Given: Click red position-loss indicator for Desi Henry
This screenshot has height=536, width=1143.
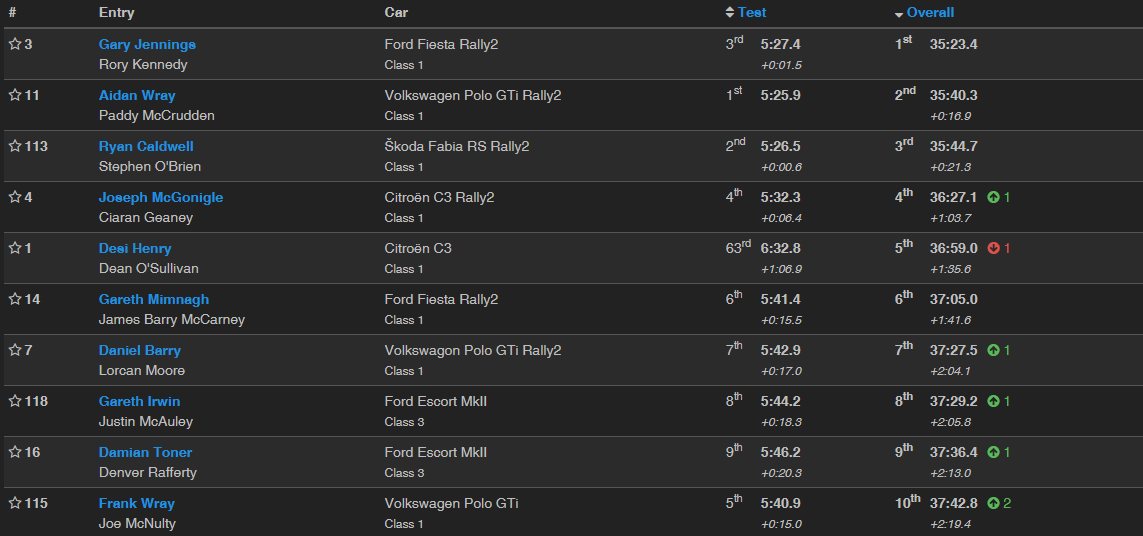Looking at the screenshot, I should 993,248.
